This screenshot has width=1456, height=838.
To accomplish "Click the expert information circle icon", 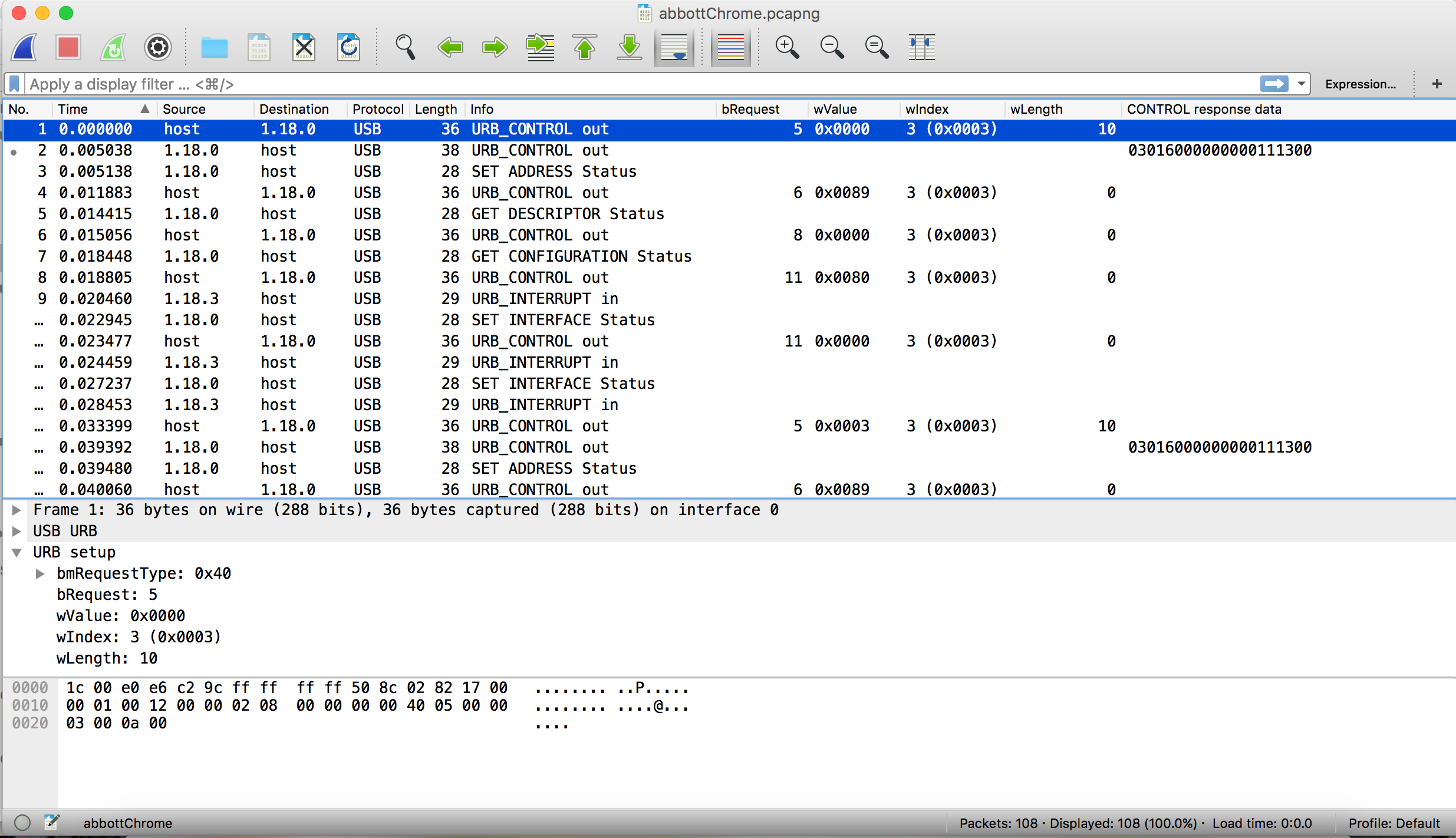I will point(22,823).
